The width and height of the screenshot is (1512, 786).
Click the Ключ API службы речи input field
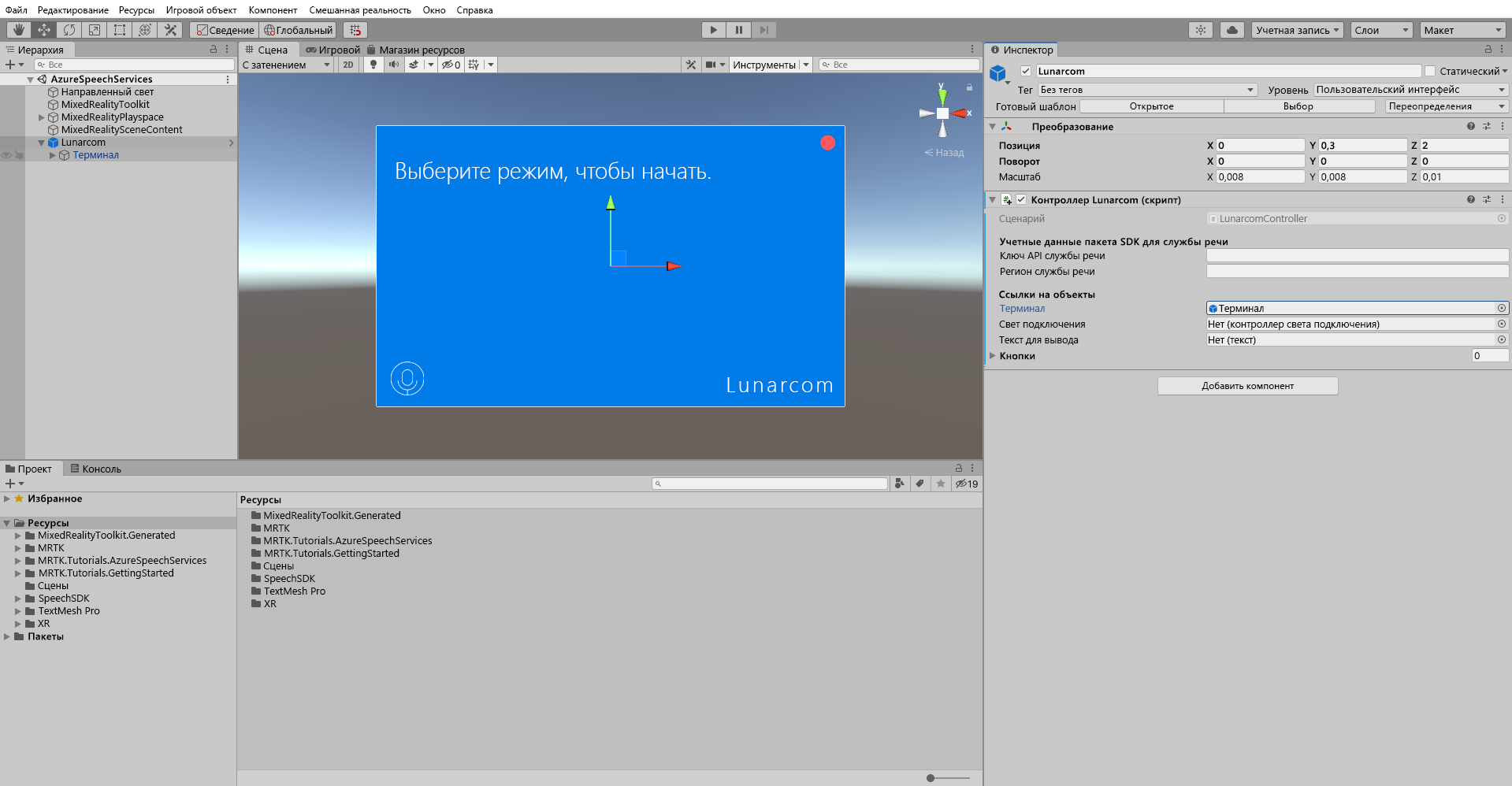pos(1357,255)
